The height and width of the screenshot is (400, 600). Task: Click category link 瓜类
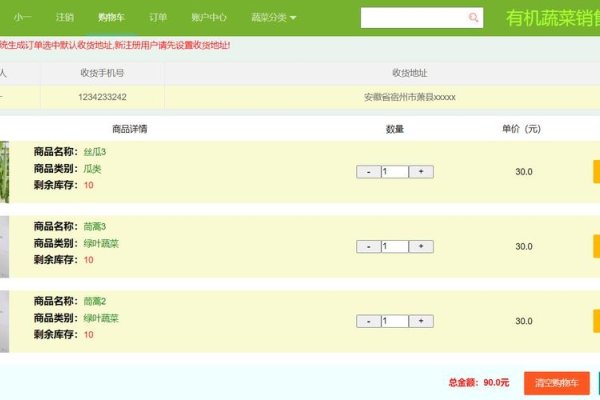click(92, 169)
